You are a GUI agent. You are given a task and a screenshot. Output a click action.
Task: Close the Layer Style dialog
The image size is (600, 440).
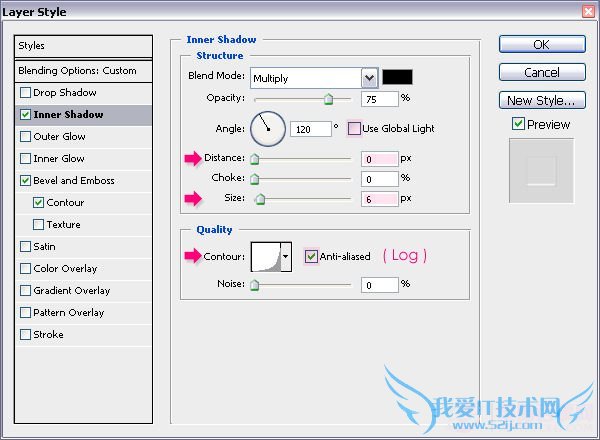589,11
